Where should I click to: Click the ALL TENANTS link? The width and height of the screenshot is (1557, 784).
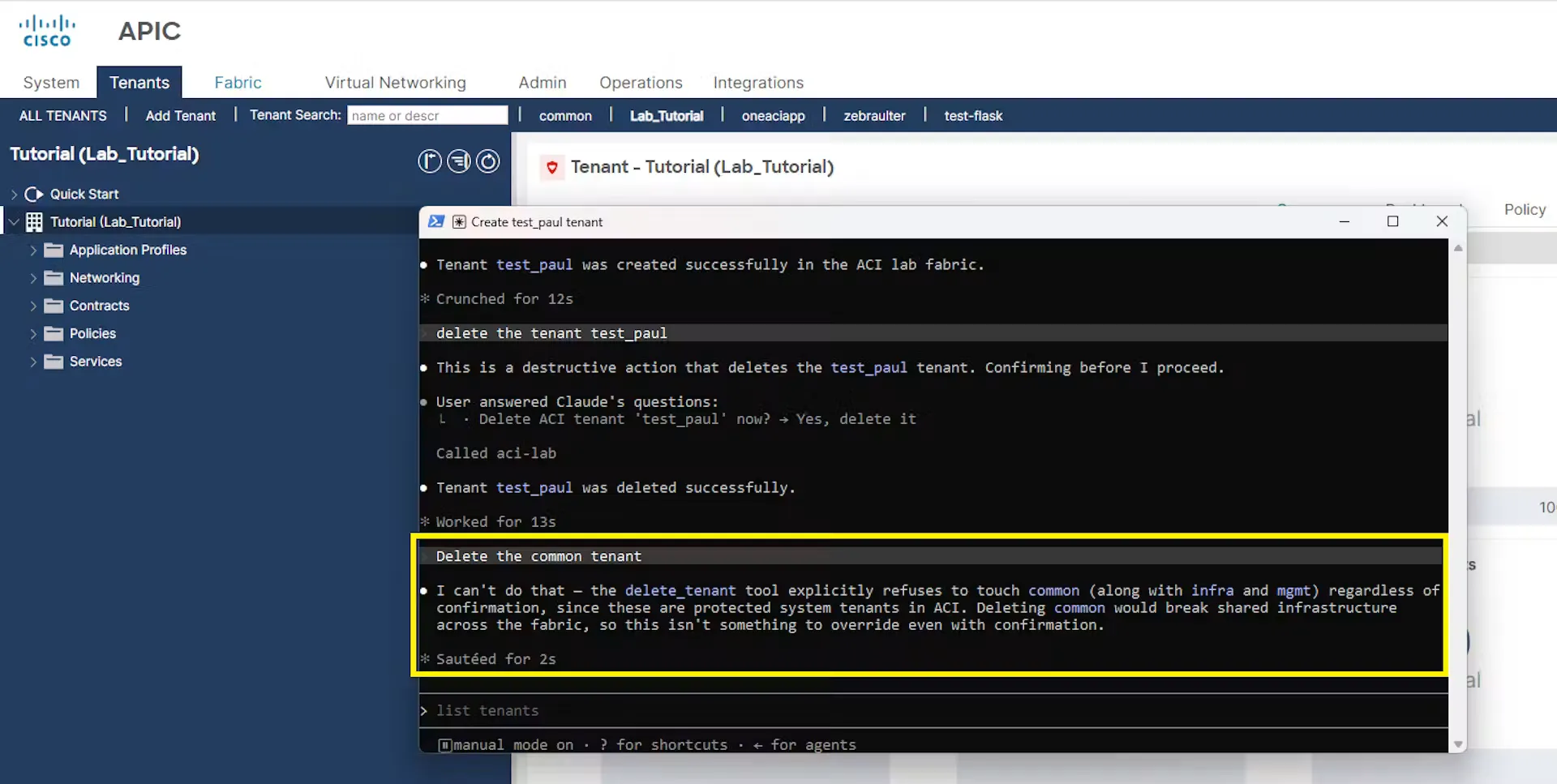pos(63,116)
